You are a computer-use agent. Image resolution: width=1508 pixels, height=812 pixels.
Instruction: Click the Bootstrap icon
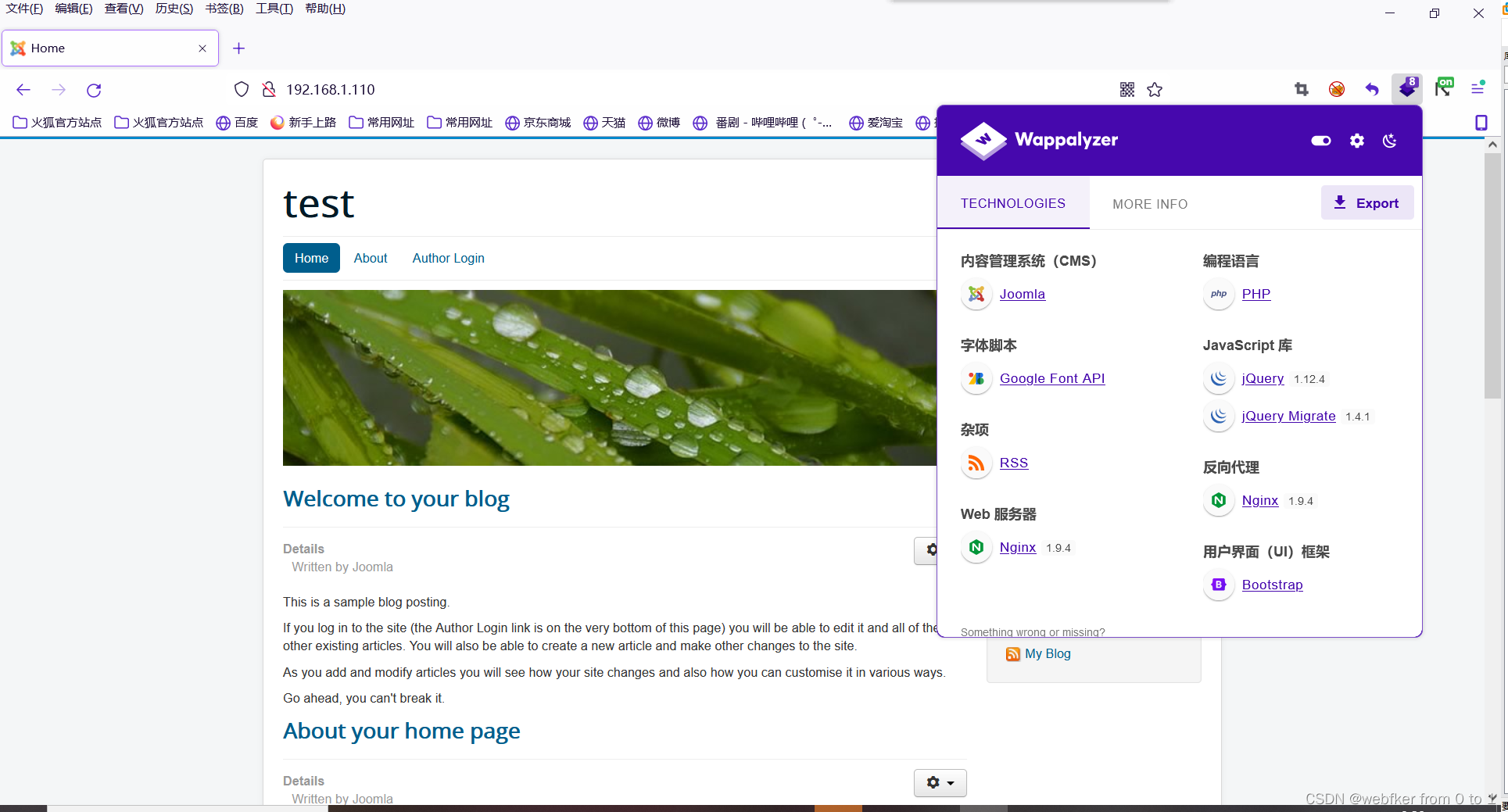[x=1219, y=585]
